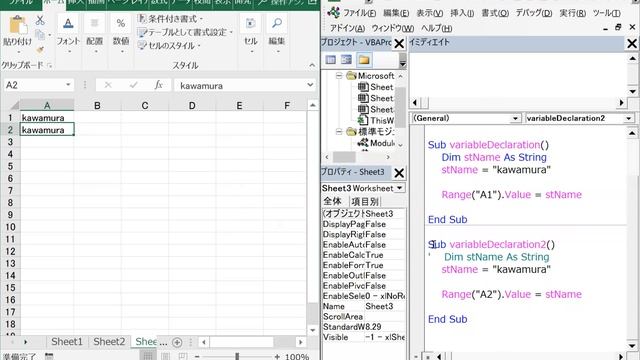
Task: Click the Visible property row in Properties
Action: coord(364,337)
